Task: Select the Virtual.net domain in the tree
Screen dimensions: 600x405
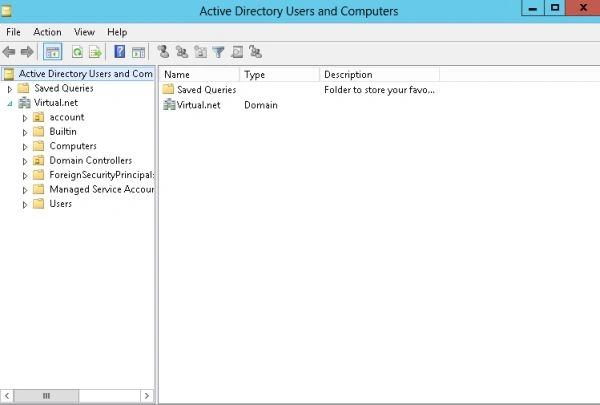Action: pos(56,103)
